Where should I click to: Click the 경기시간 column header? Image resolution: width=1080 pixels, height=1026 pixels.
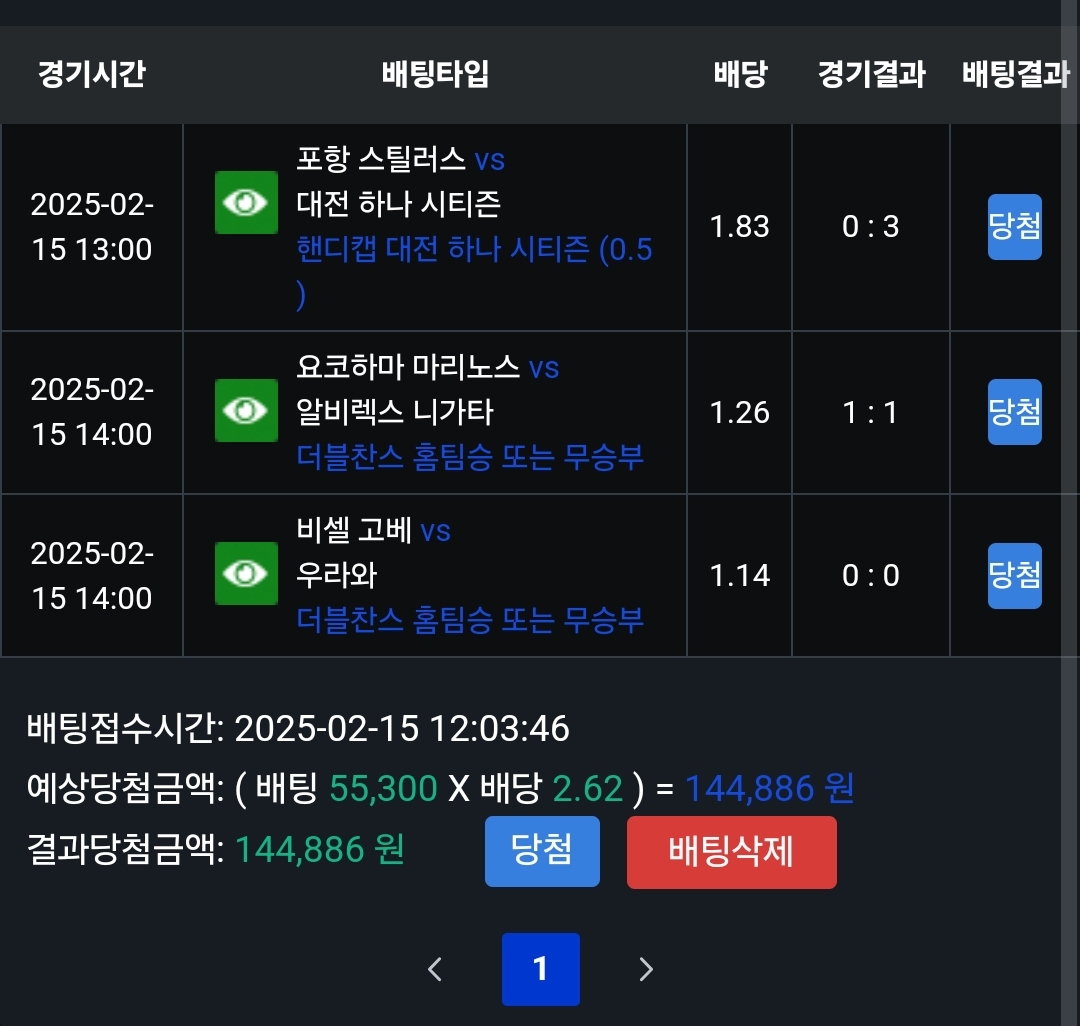(92, 74)
